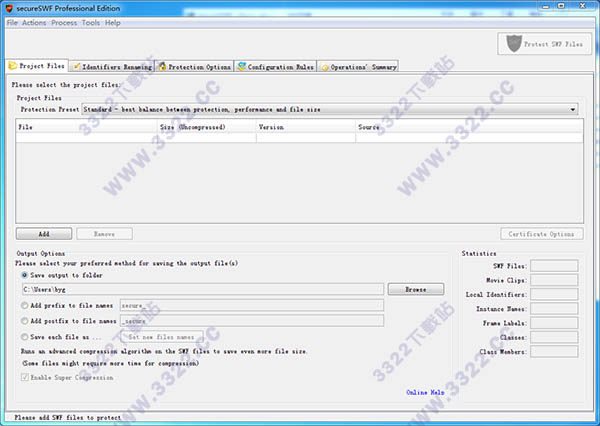Open the Process menu

click(64, 23)
